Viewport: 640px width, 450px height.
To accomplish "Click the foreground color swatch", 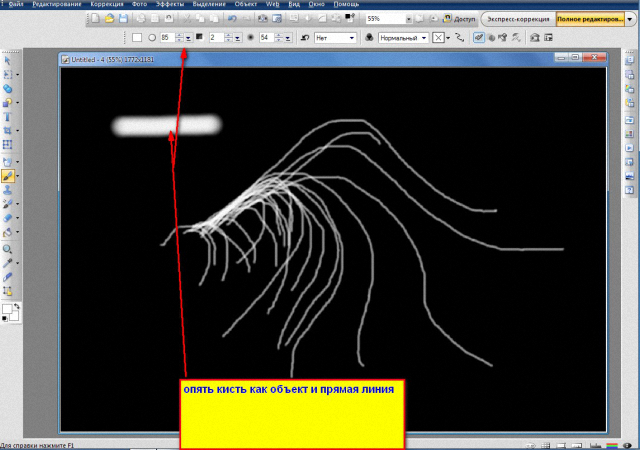I will [7, 310].
